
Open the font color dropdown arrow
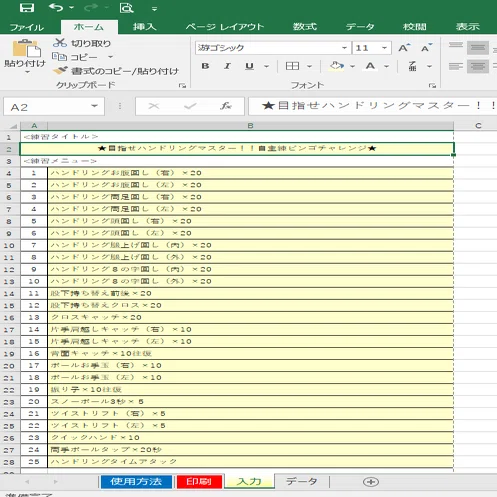click(386, 66)
